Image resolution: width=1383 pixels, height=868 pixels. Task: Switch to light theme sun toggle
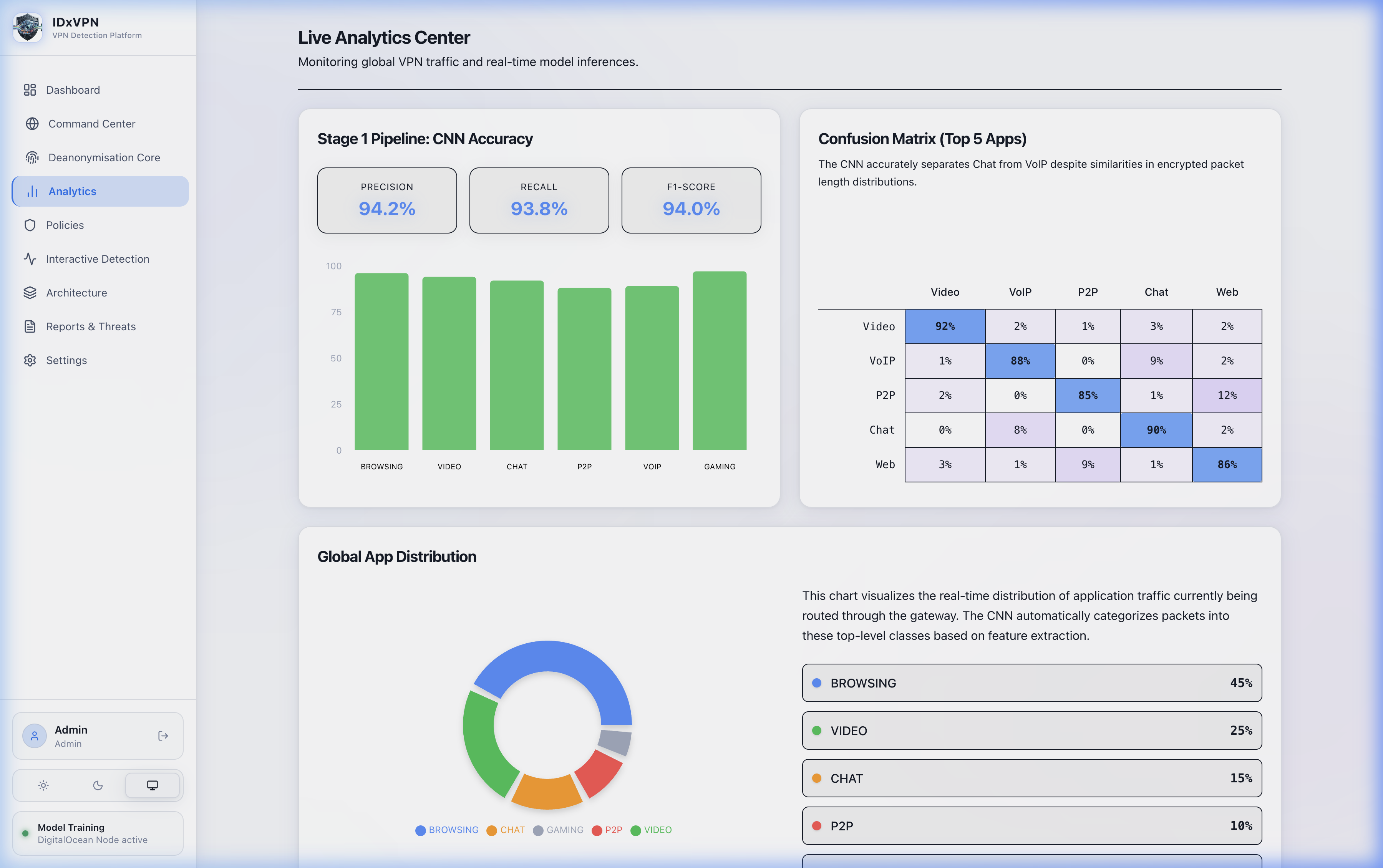(44, 785)
